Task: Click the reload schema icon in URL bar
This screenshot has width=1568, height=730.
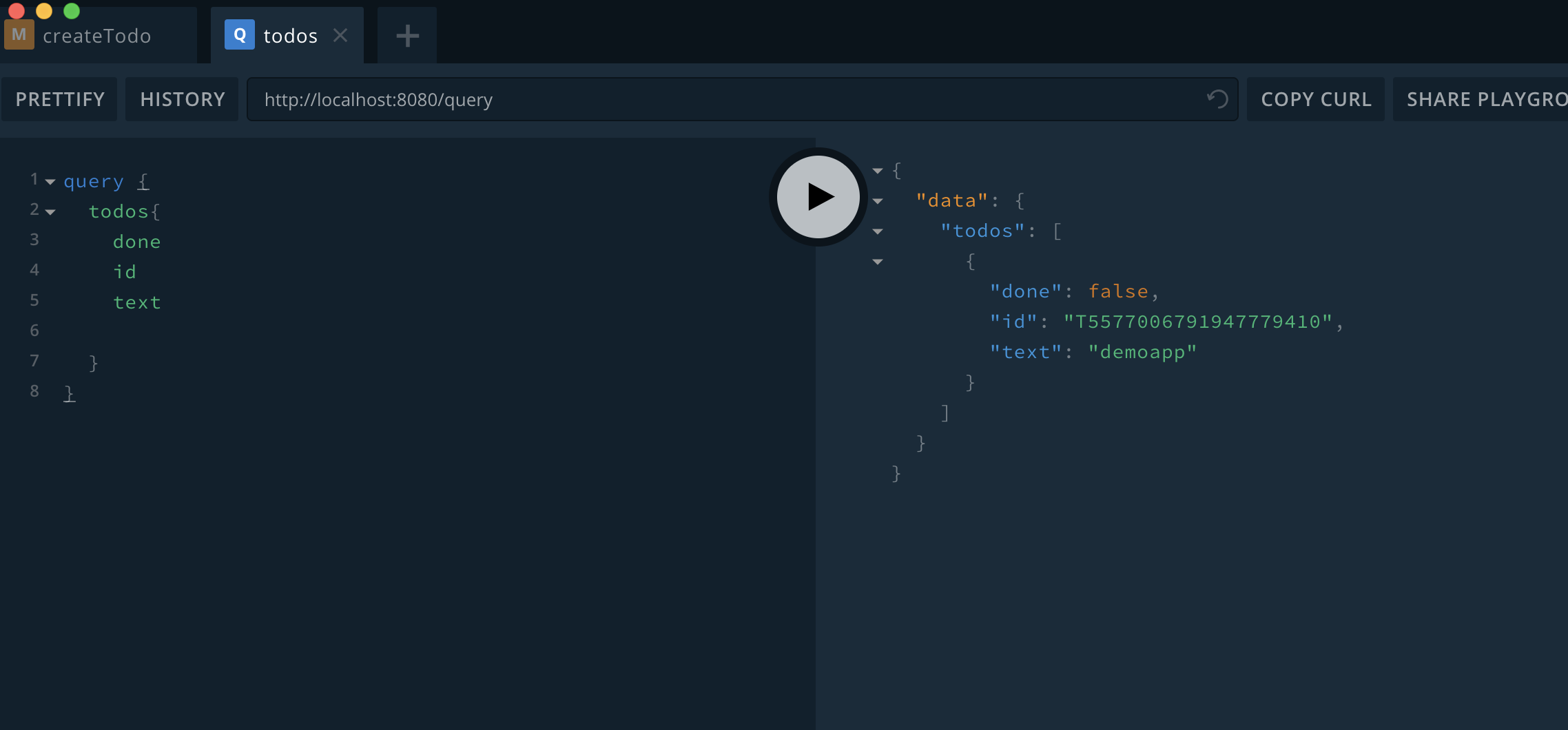Action: coord(1217,99)
